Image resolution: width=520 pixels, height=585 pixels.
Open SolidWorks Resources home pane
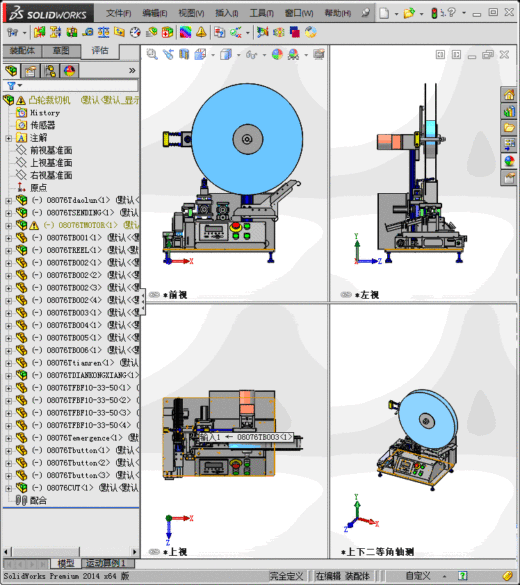(x=509, y=95)
